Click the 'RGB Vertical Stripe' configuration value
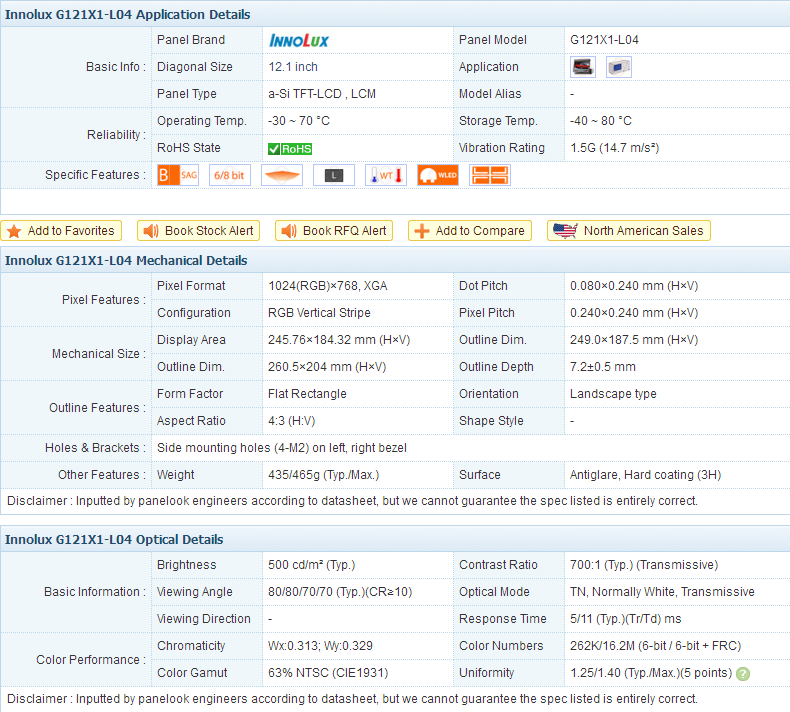The height and width of the screenshot is (712, 790). coord(319,313)
